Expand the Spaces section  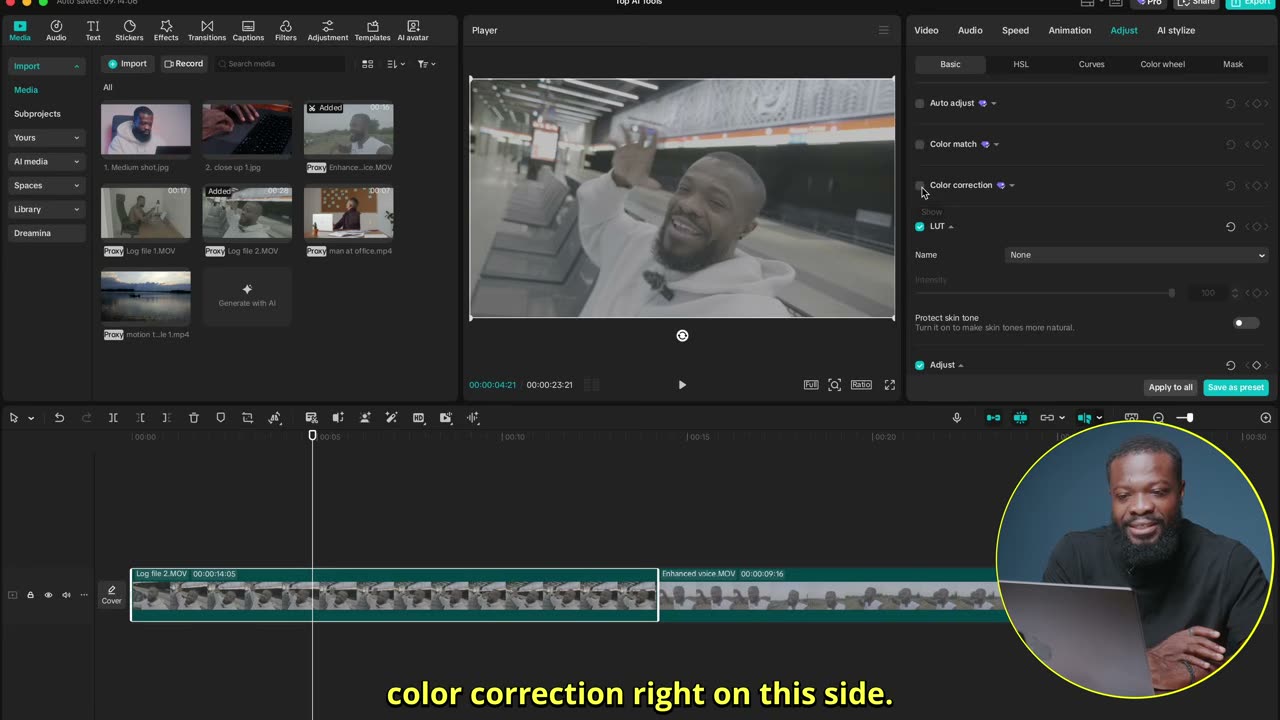[x=46, y=185]
